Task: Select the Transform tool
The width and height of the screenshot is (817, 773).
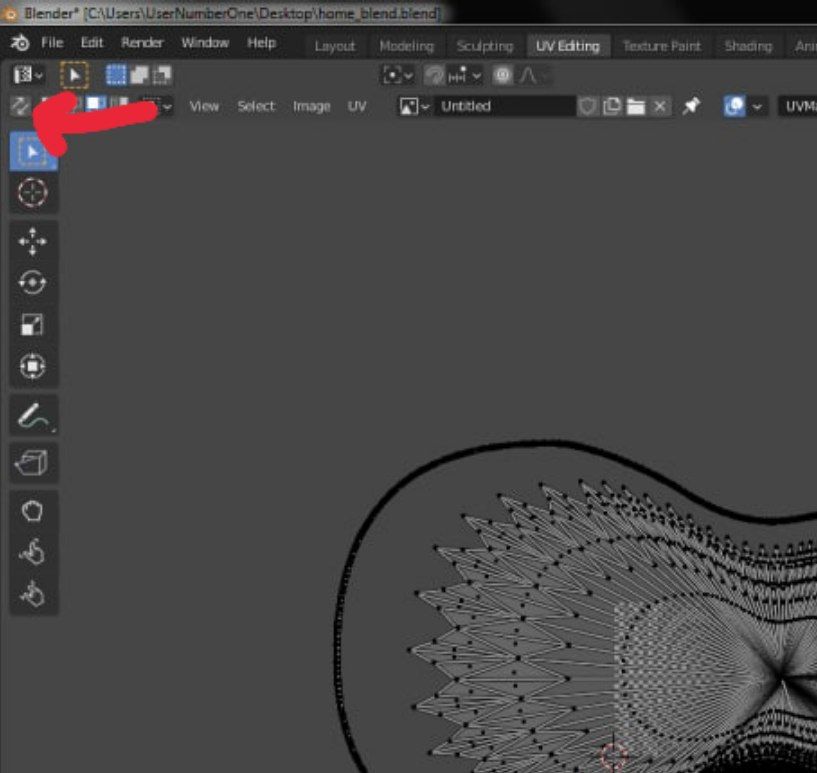Action: click(33, 366)
